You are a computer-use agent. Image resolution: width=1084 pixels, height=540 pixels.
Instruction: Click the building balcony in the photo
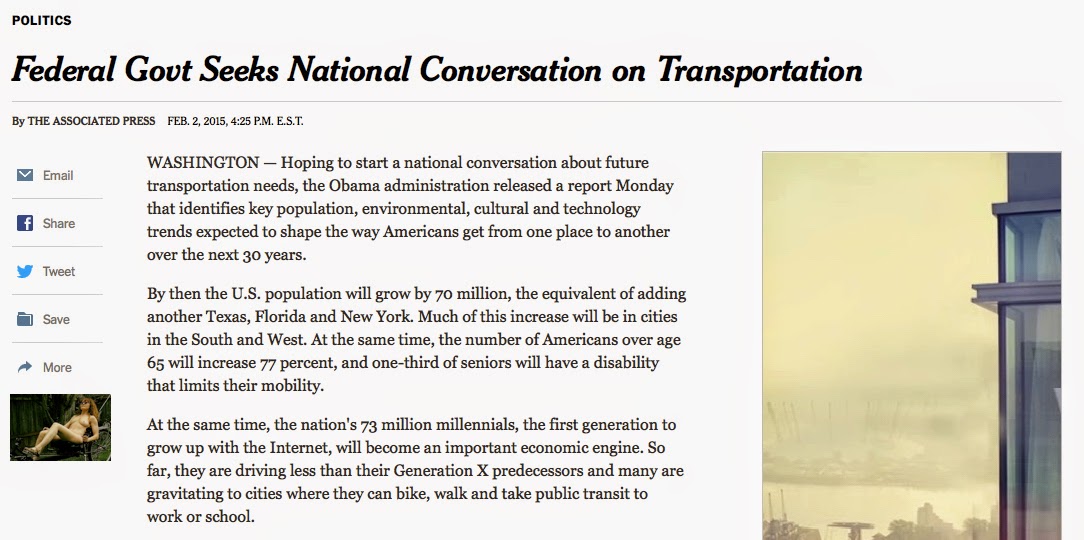pos(1016,296)
